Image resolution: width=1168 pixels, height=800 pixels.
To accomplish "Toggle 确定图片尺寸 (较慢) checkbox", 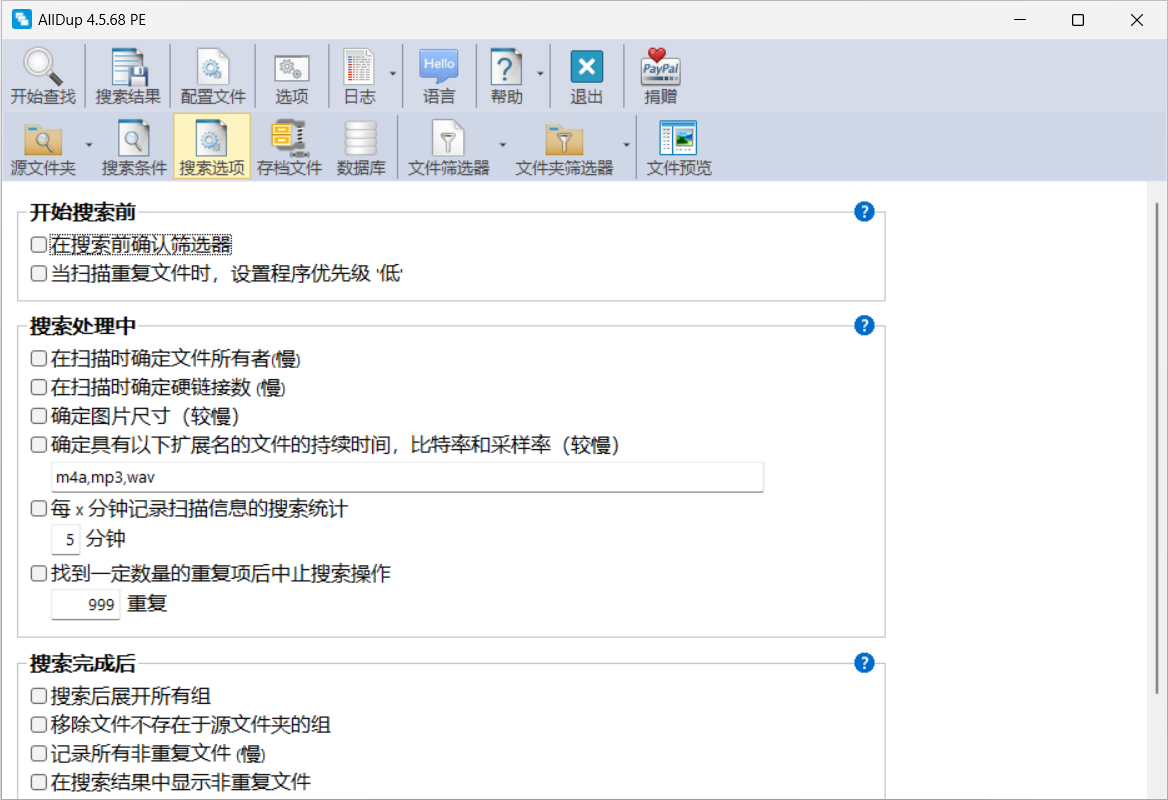I will click(x=39, y=415).
